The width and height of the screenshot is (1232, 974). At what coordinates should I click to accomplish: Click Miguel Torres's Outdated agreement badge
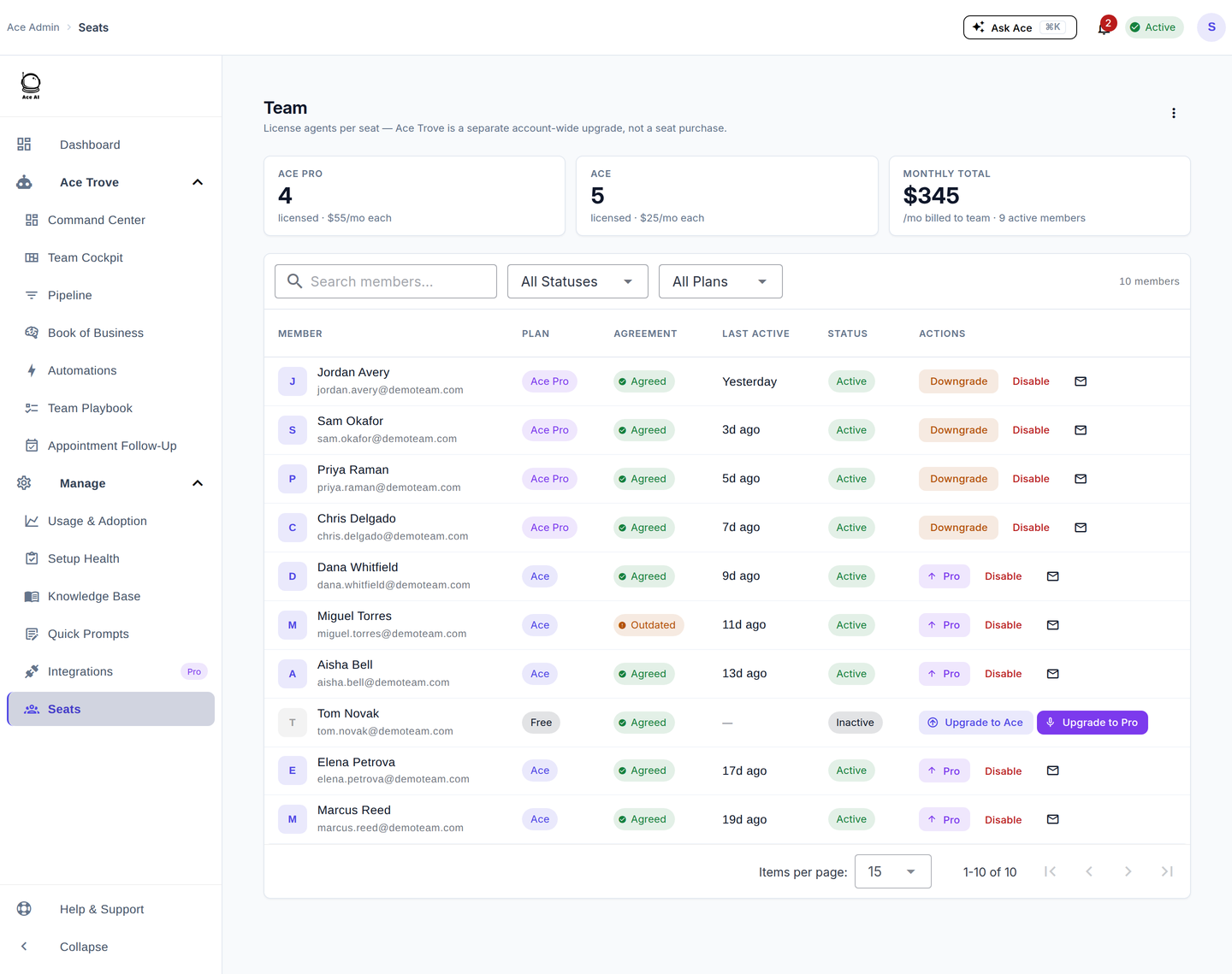pyautogui.click(x=649, y=625)
